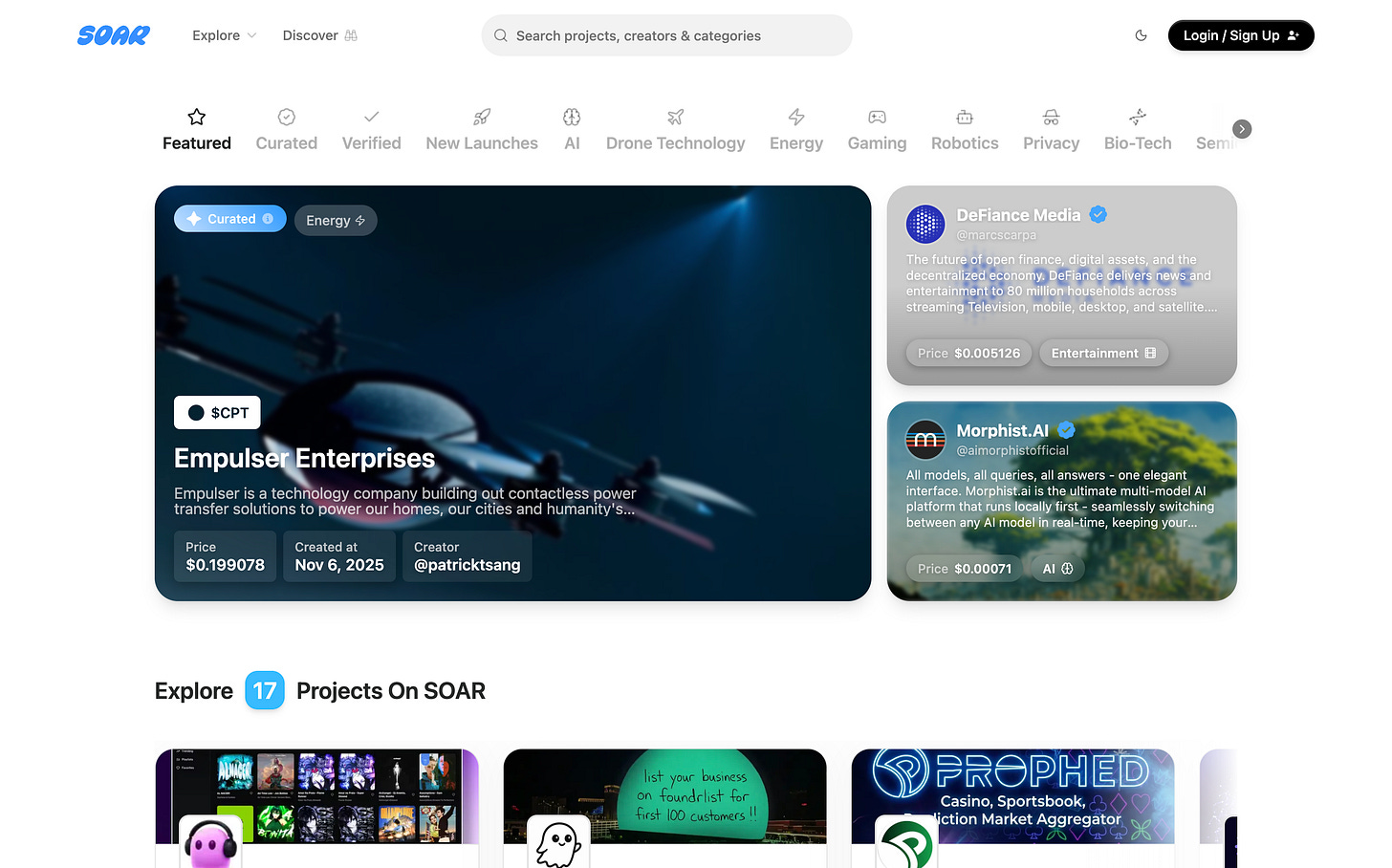Open Empulser Enterprises project title
The width and height of the screenshot is (1392, 868).
pos(304,459)
